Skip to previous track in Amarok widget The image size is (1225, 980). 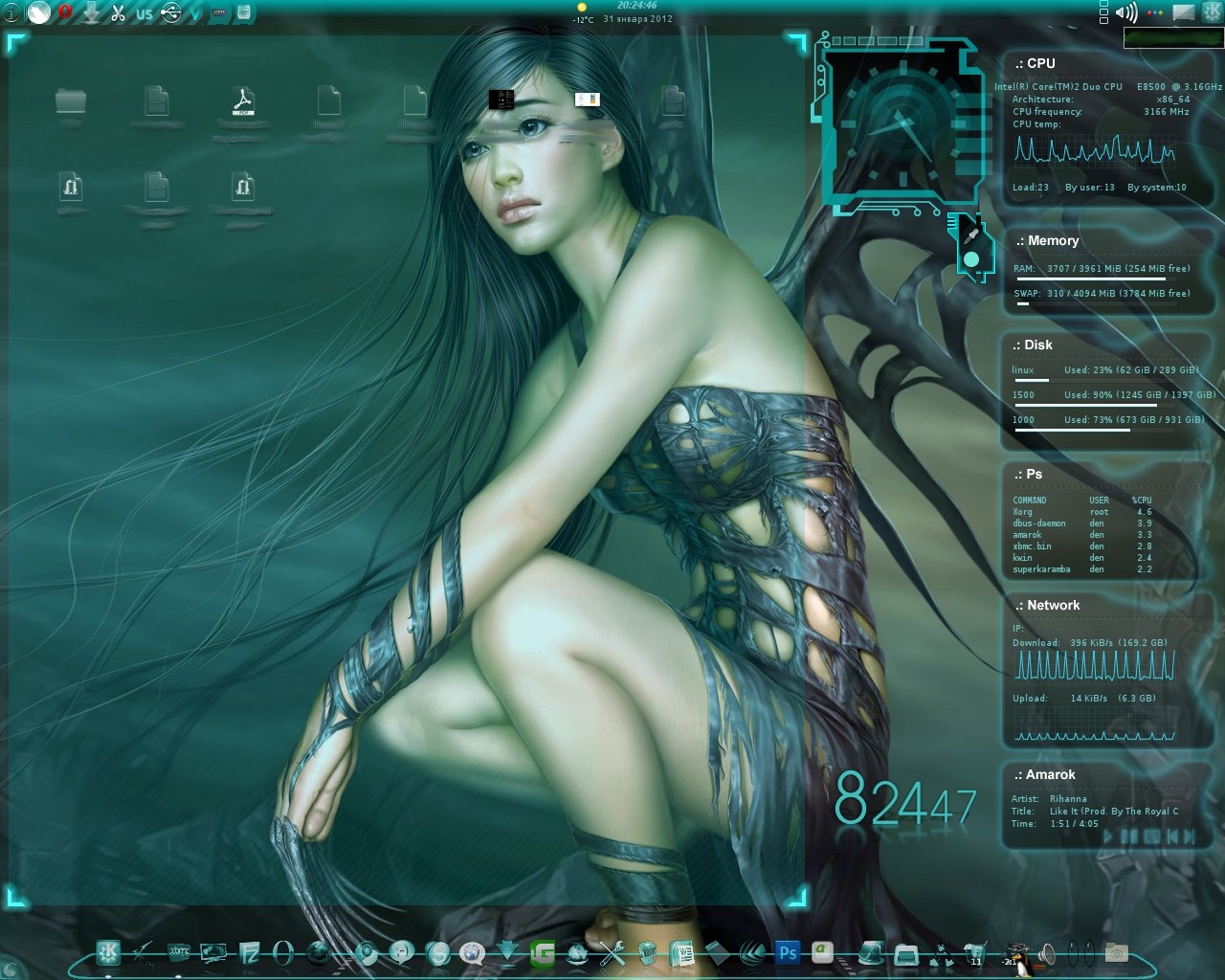point(1171,836)
